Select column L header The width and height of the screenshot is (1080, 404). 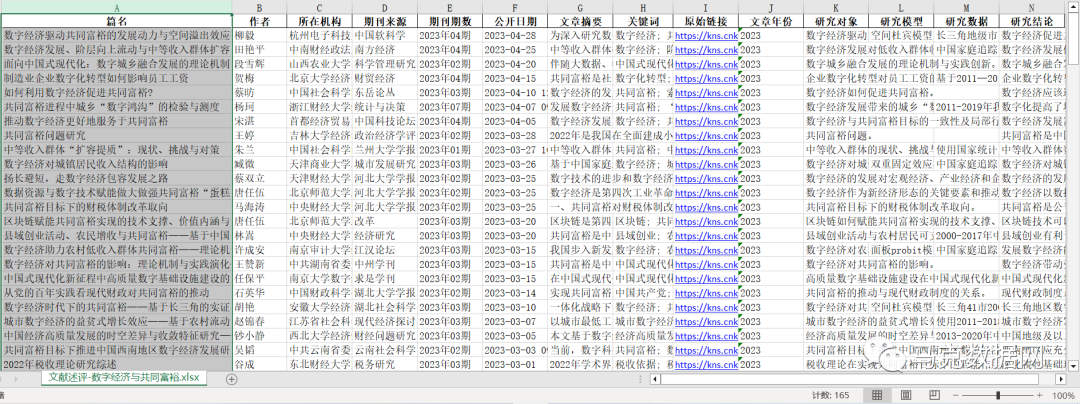click(x=900, y=6)
